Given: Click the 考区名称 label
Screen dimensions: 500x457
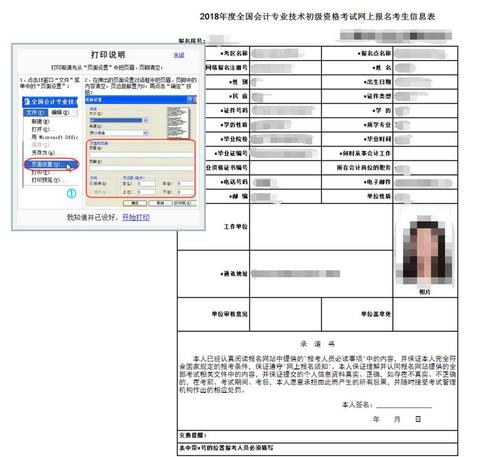Looking at the screenshot, I should [234, 53].
